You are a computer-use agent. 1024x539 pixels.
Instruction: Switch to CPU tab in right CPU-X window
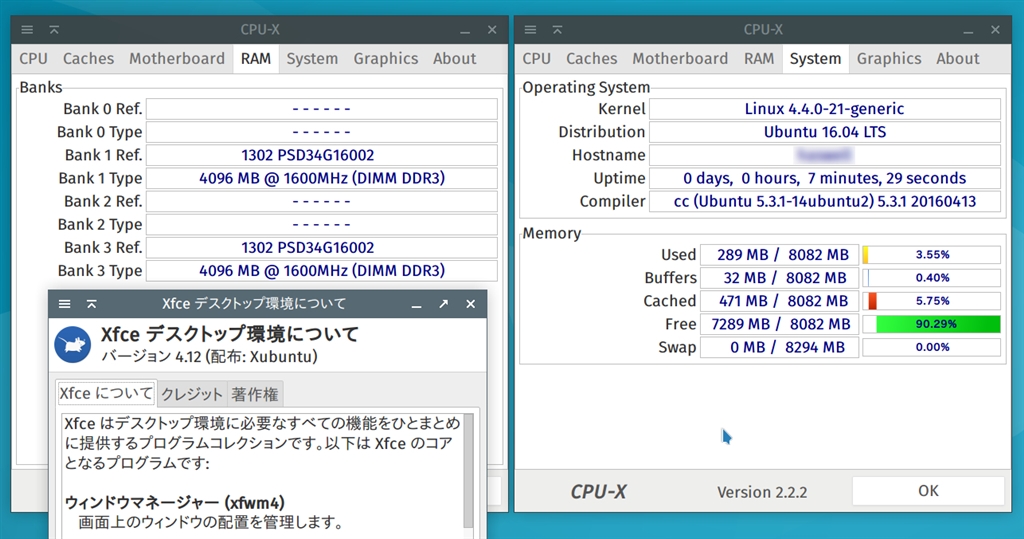click(537, 59)
